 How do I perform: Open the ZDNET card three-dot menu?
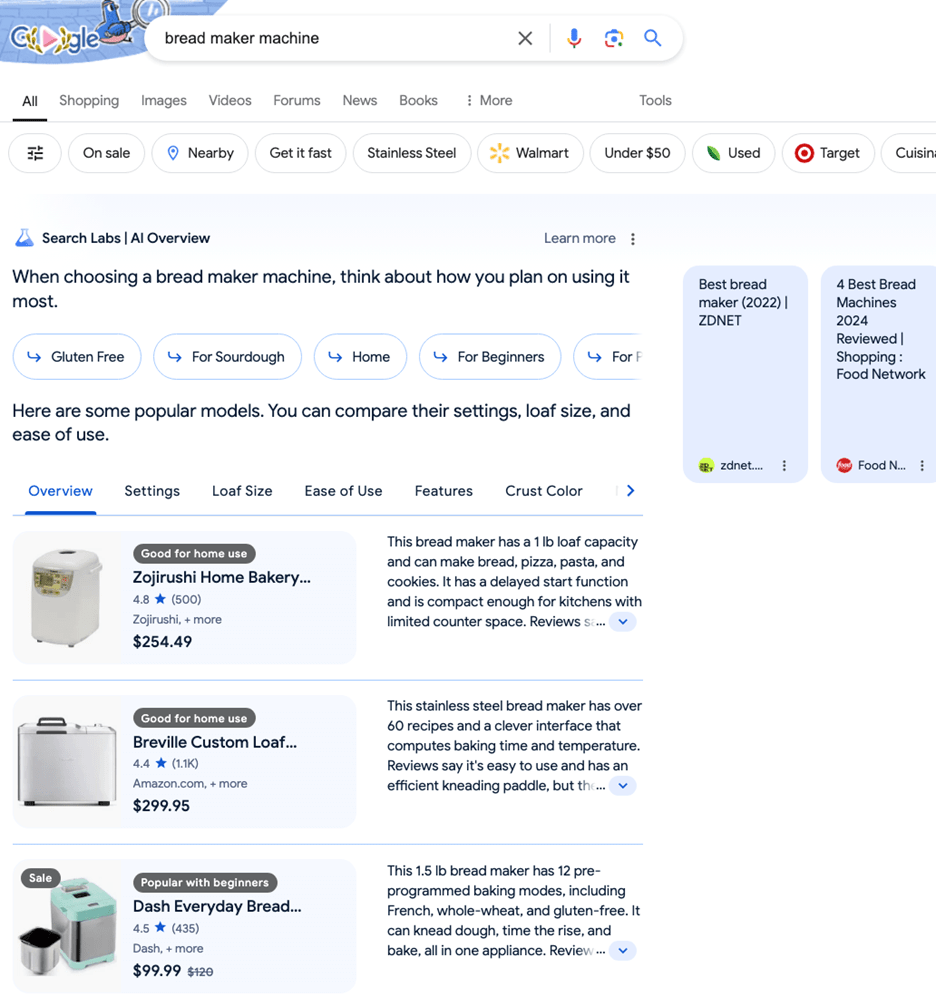tap(784, 466)
